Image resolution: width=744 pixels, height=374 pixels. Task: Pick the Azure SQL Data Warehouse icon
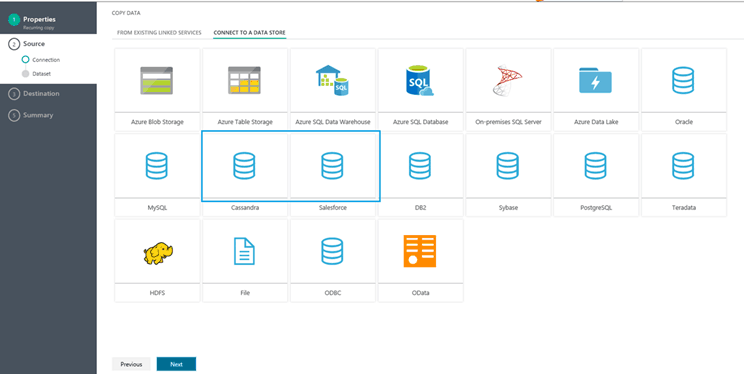(332, 80)
